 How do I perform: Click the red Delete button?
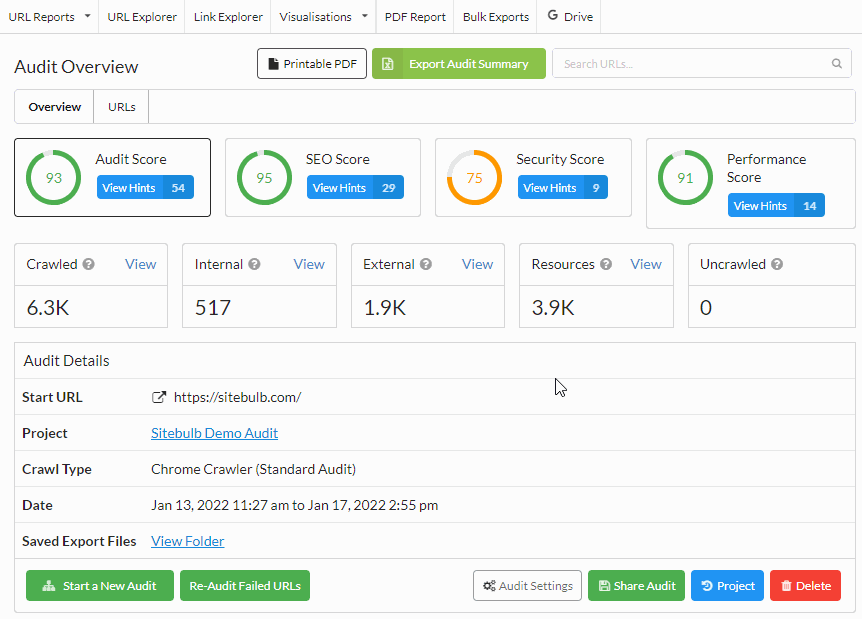(805, 585)
